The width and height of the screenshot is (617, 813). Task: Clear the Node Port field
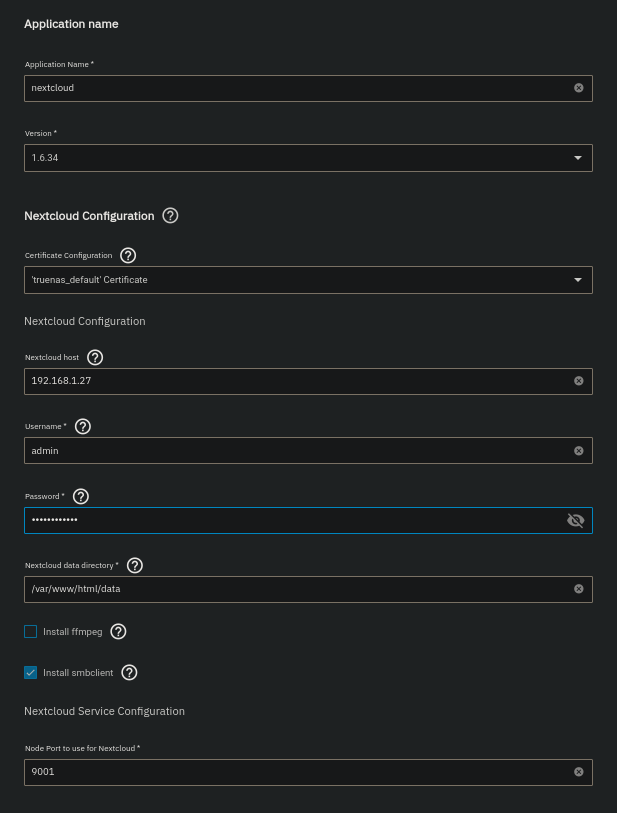[x=579, y=772]
